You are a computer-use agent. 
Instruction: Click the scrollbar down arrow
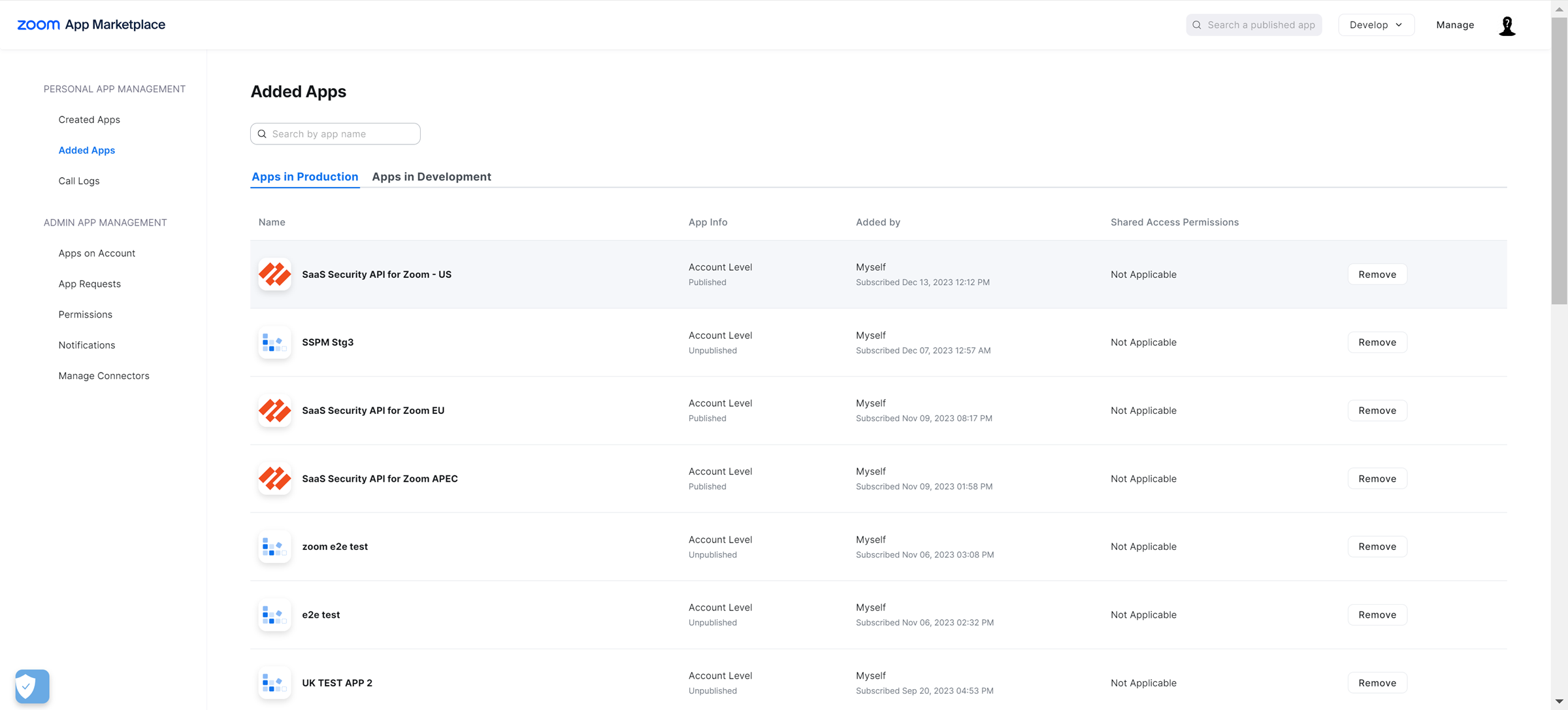pyautogui.click(x=1559, y=702)
